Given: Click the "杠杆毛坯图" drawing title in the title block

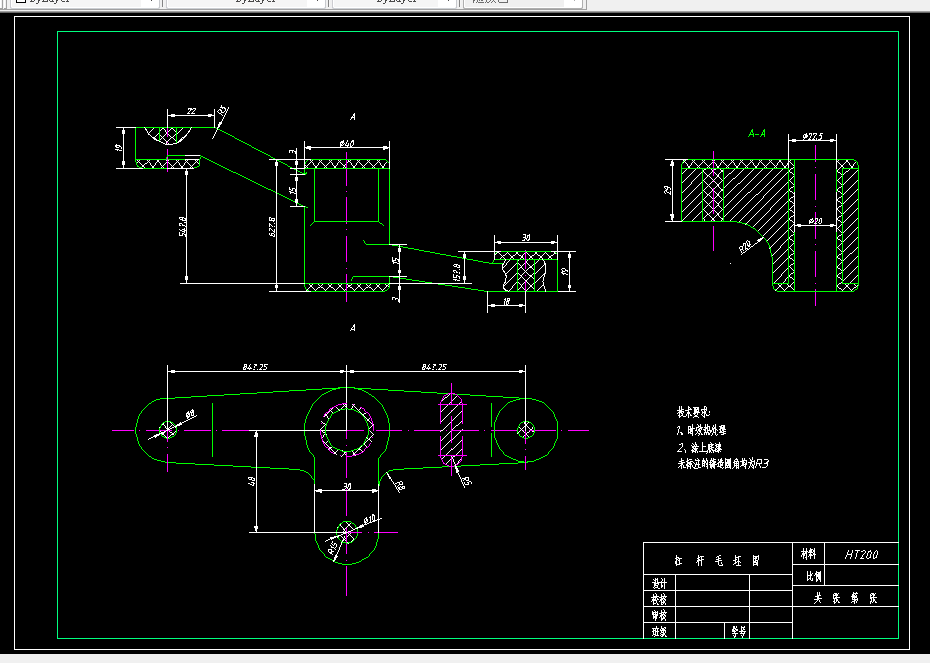Looking at the screenshot, I should [717, 561].
